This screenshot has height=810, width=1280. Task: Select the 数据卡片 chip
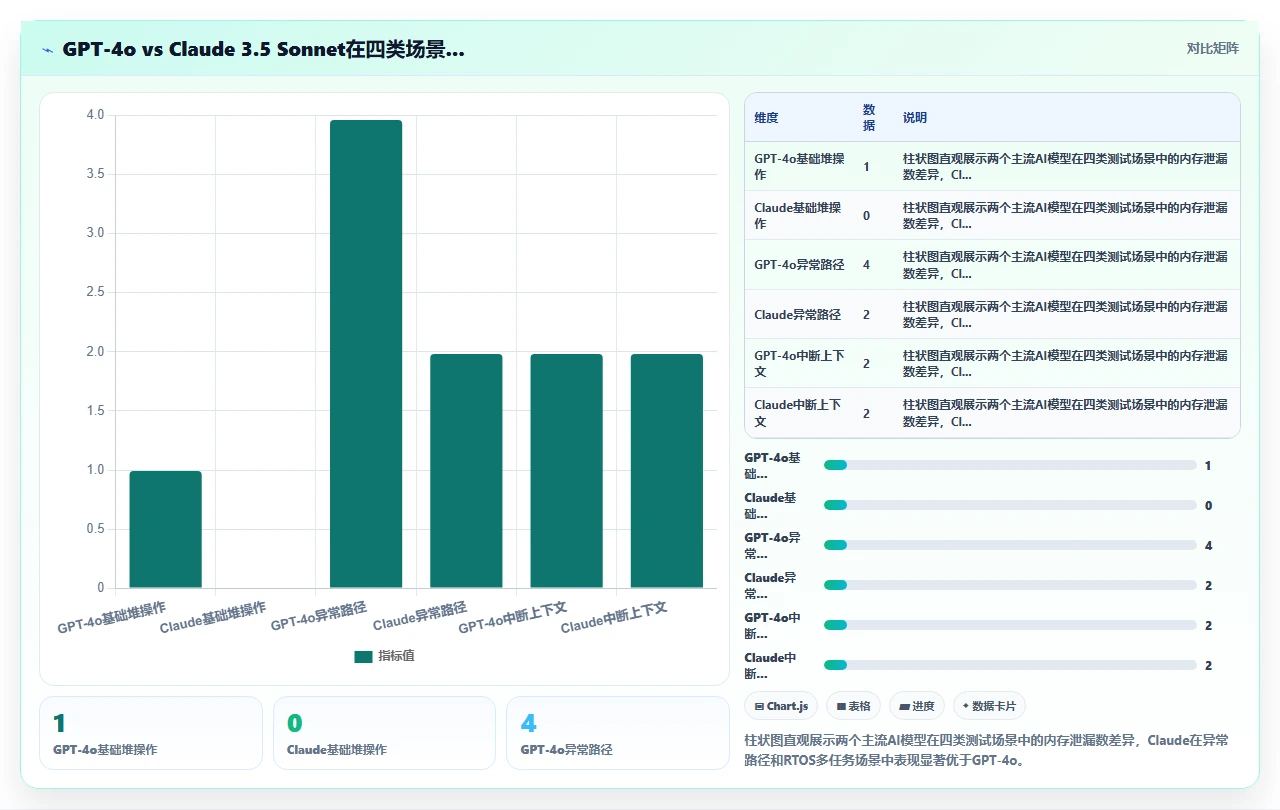(989, 706)
